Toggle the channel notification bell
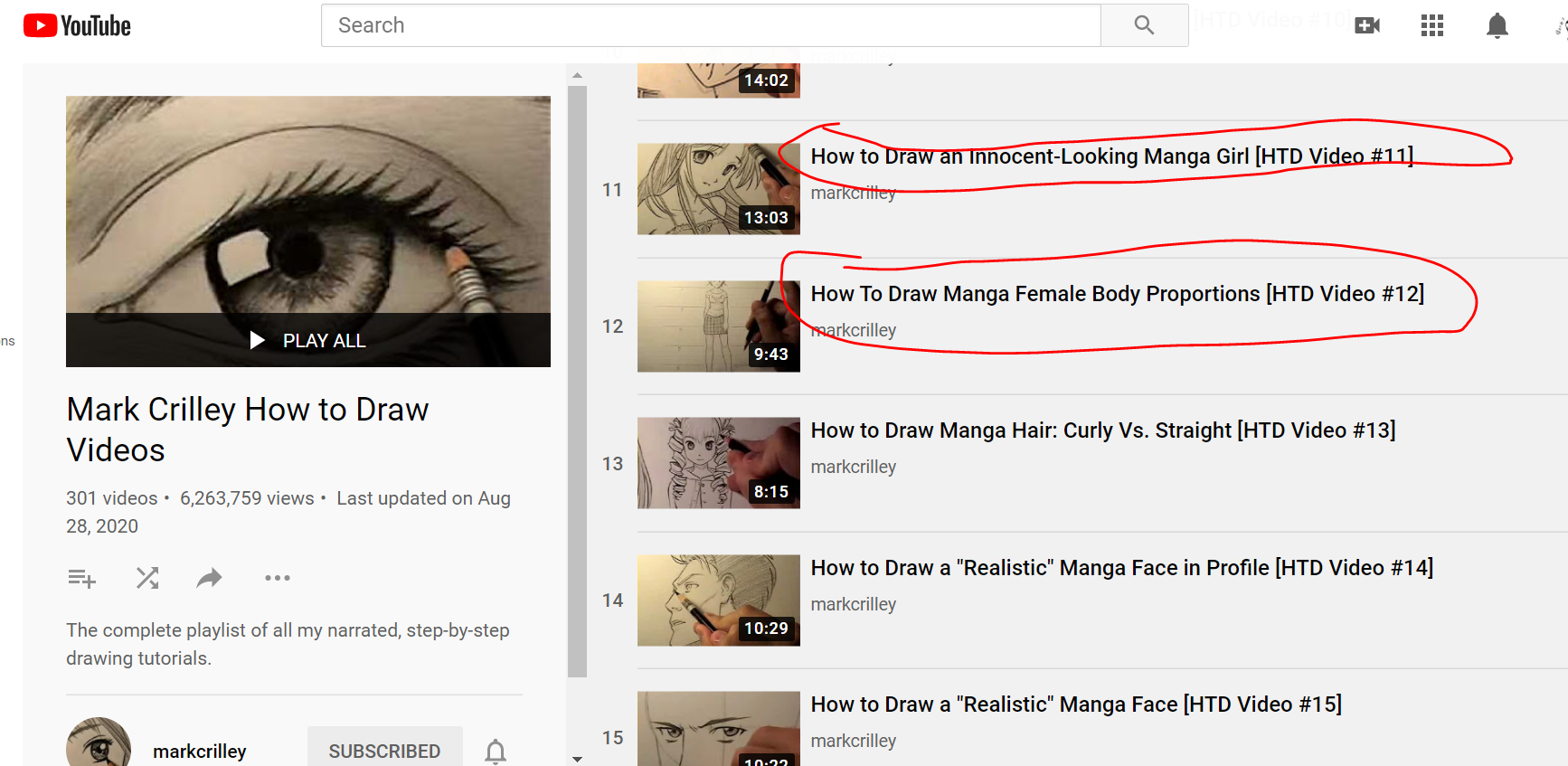The image size is (1568, 766). pos(496,751)
